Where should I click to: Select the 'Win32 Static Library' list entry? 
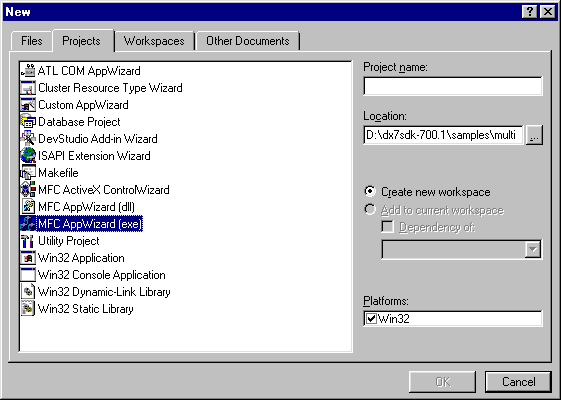pos(86,309)
